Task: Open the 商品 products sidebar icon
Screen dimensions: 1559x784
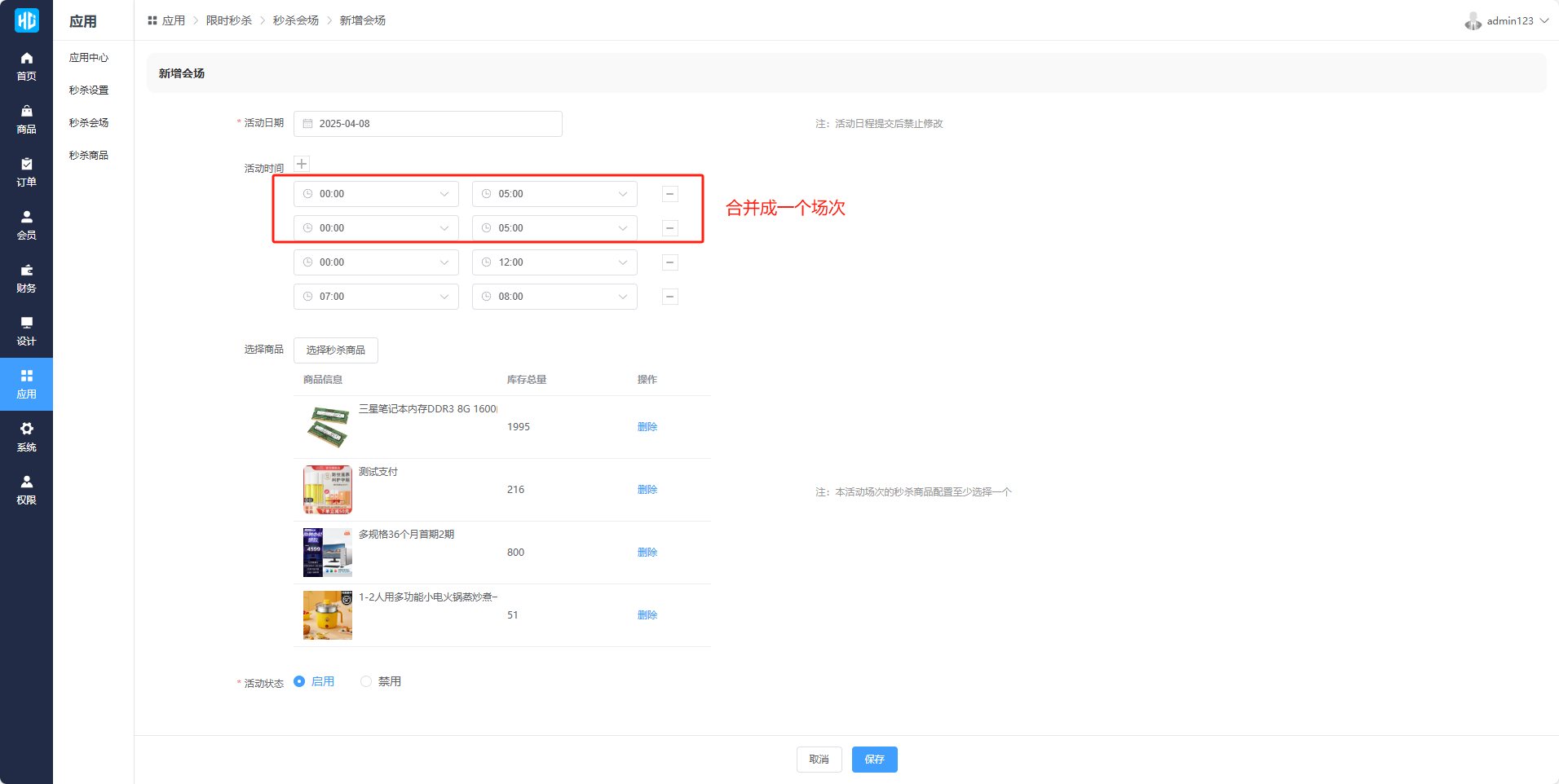Action: (x=26, y=119)
